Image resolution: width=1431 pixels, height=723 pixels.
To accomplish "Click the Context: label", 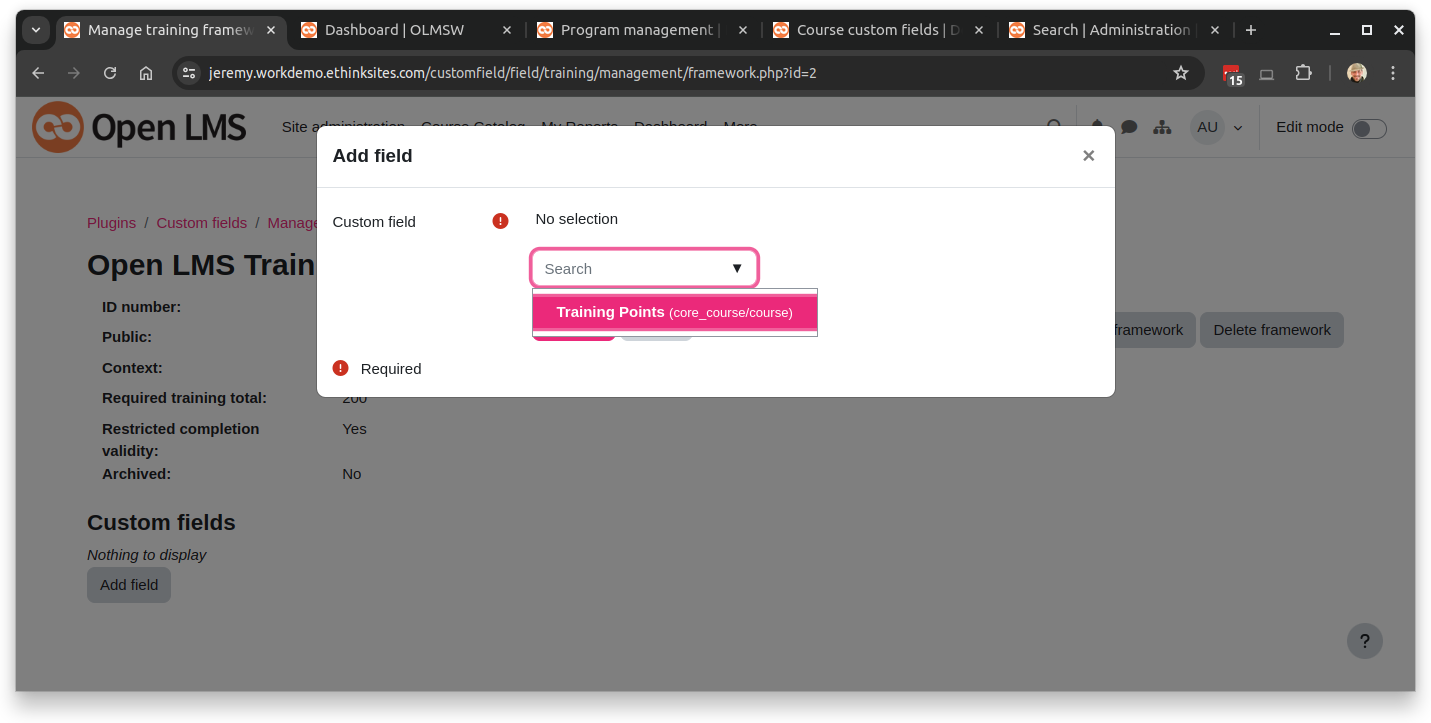I will [132, 368].
